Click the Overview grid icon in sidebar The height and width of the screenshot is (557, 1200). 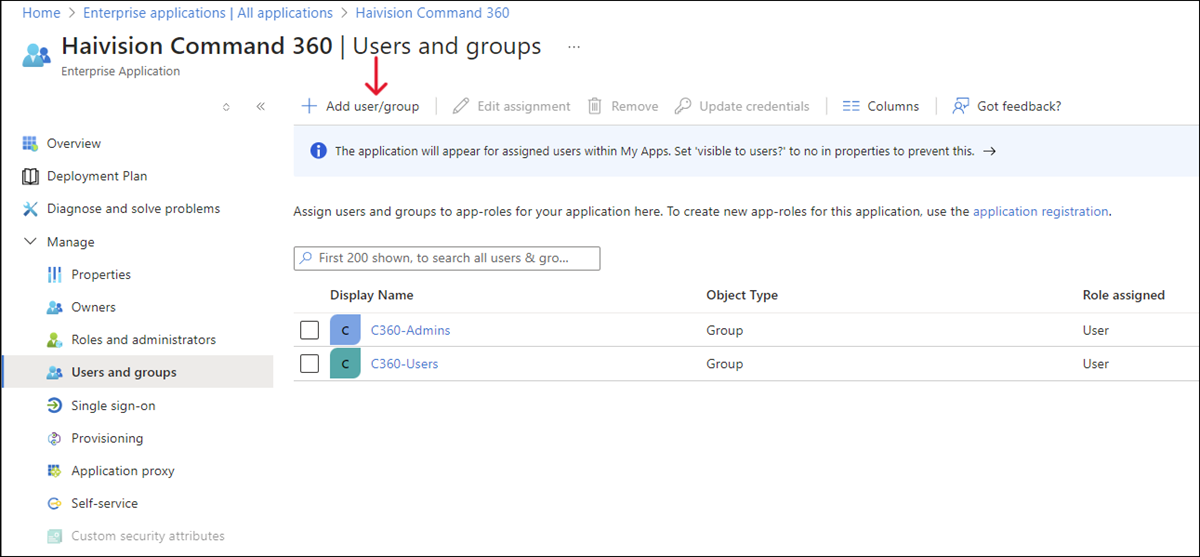(x=30, y=144)
